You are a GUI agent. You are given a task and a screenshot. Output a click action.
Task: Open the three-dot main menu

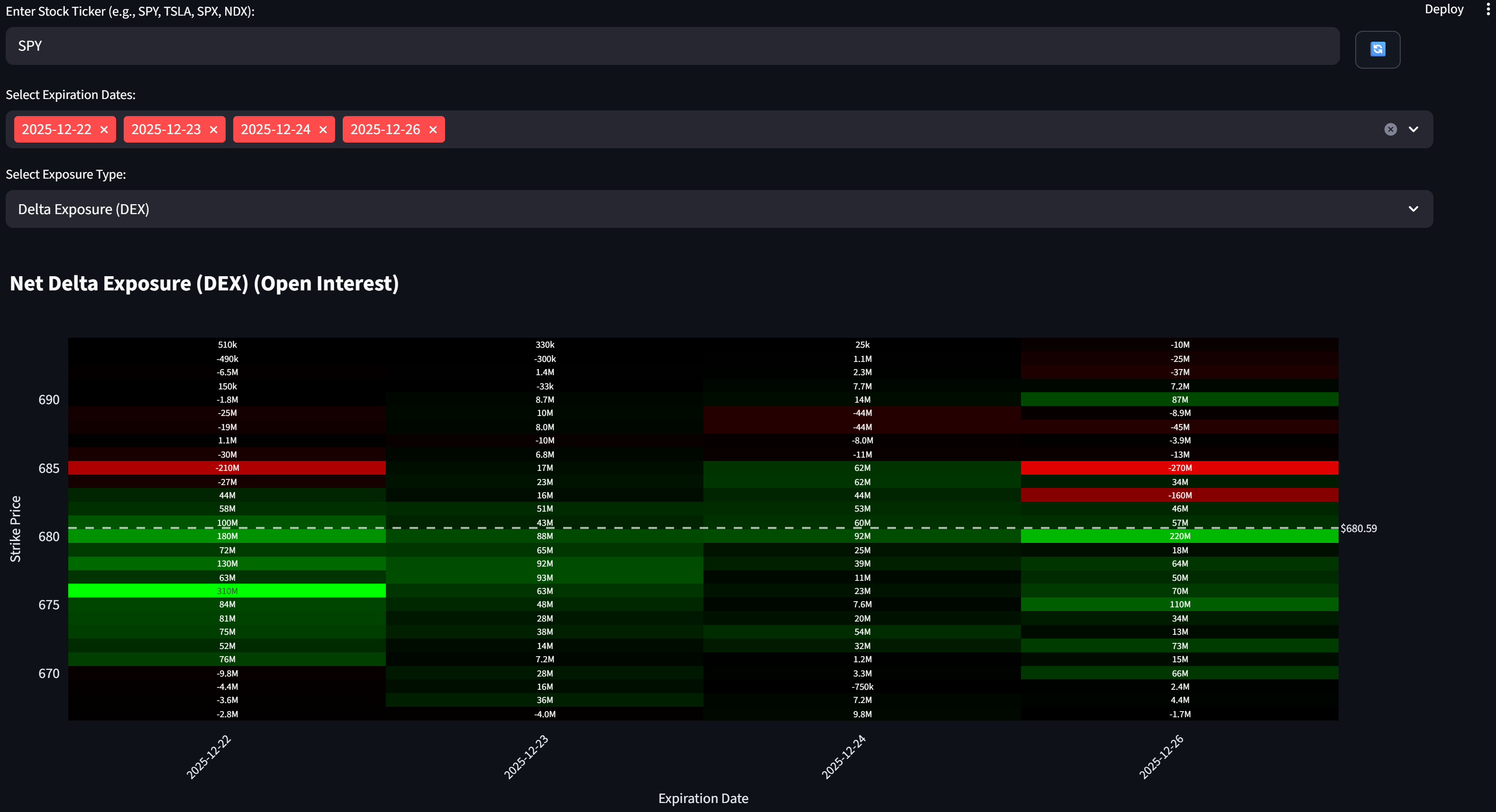(1487, 9)
